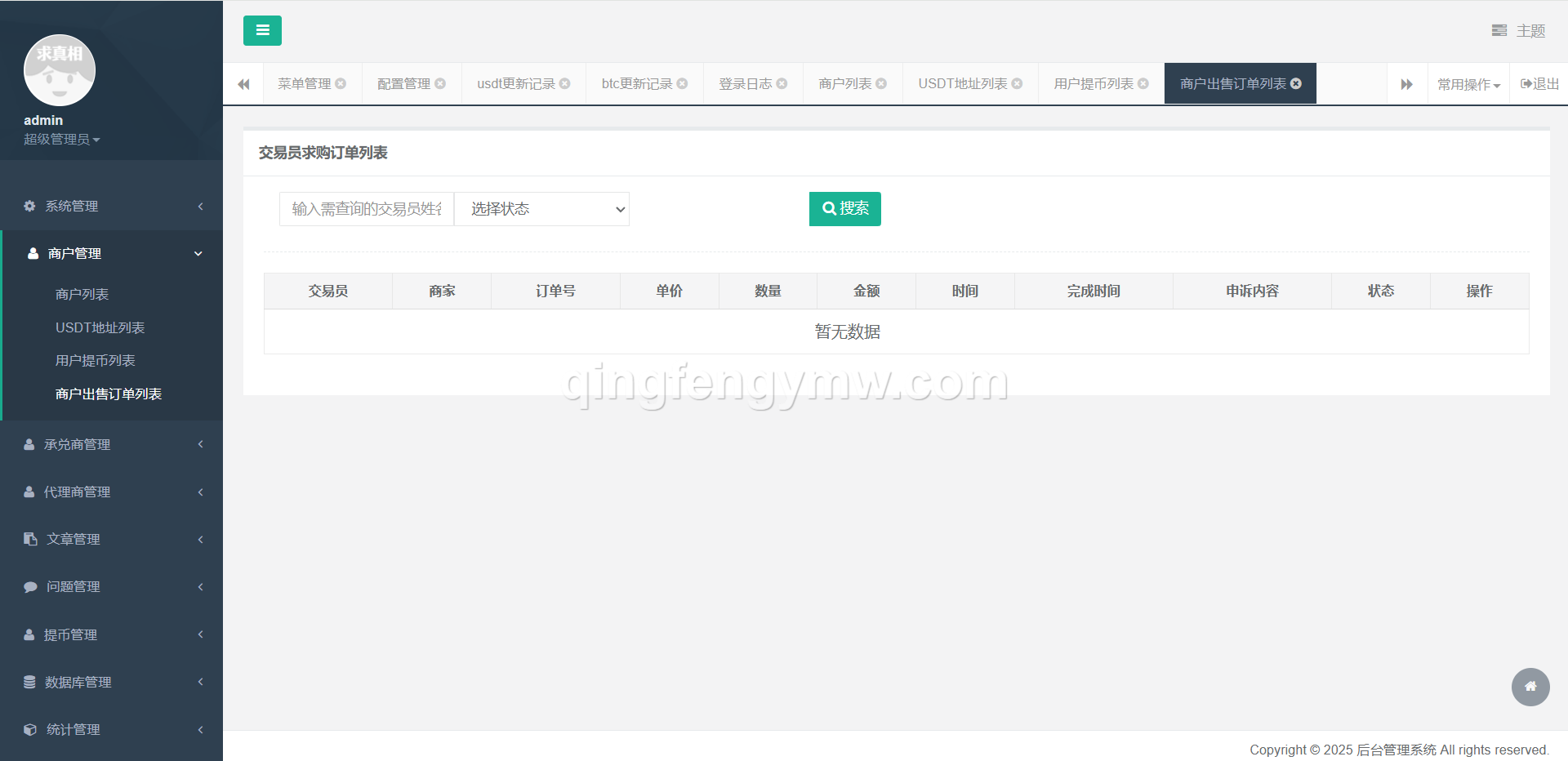Image resolution: width=1568 pixels, height=761 pixels.
Task: Expand the 统计管理 sidebar menu
Action: pyautogui.click(x=111, y=729)
